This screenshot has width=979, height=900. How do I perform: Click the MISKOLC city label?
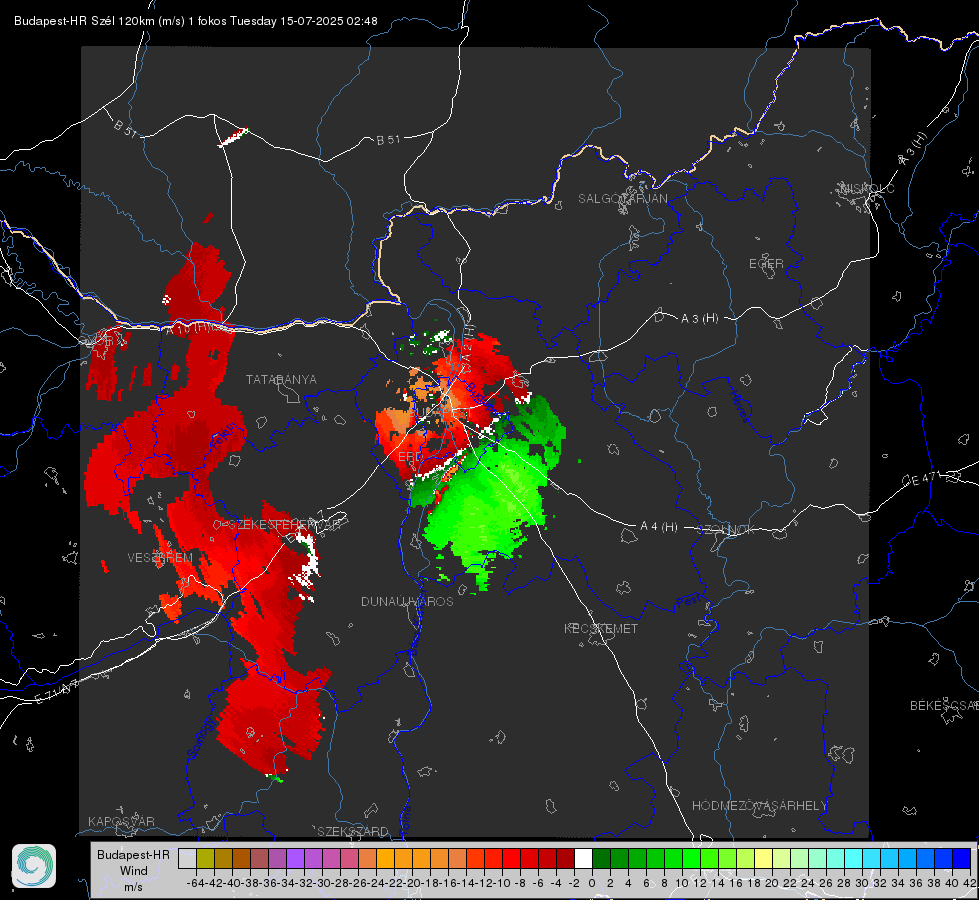click(x=867, y=188)
